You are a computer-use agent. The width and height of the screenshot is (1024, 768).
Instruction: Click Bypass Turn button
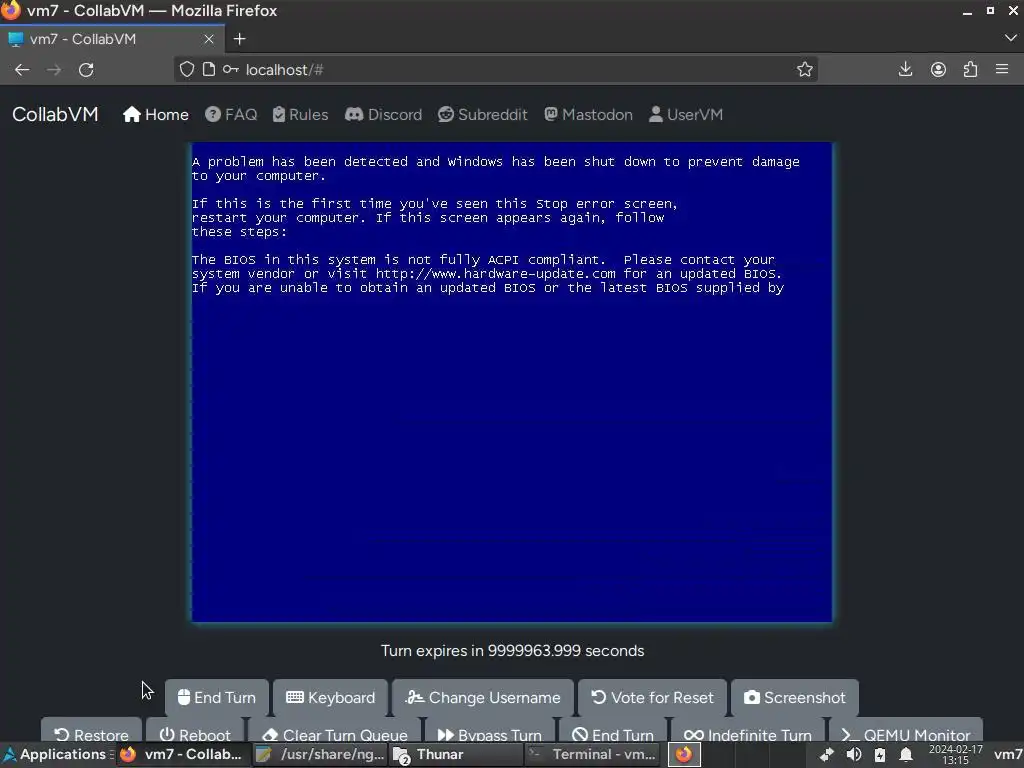pyautogui.click(x=489, y=730)
